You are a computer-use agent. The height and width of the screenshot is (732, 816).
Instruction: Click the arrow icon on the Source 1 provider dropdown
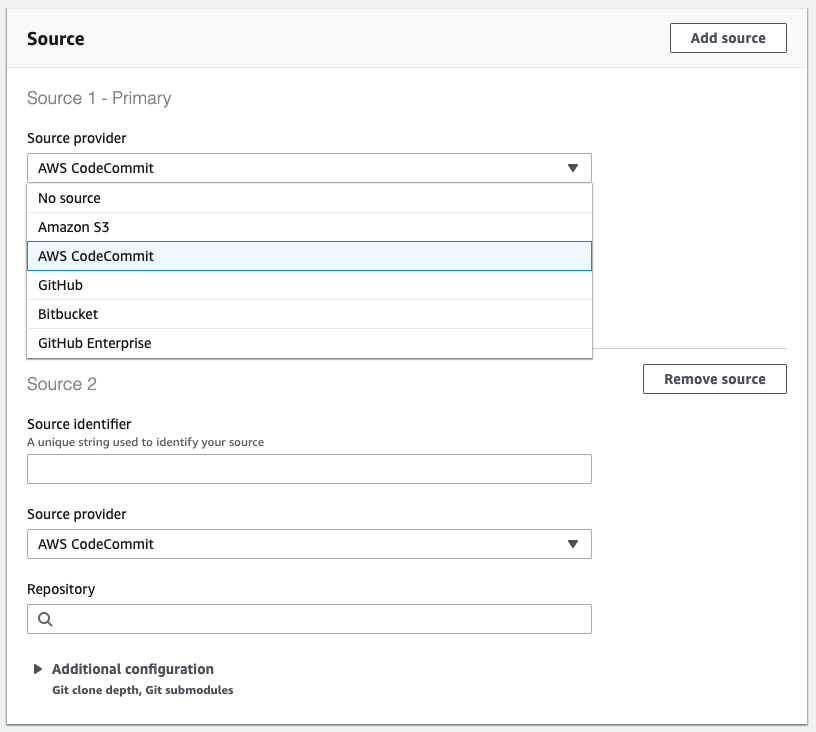pos(572,168)
